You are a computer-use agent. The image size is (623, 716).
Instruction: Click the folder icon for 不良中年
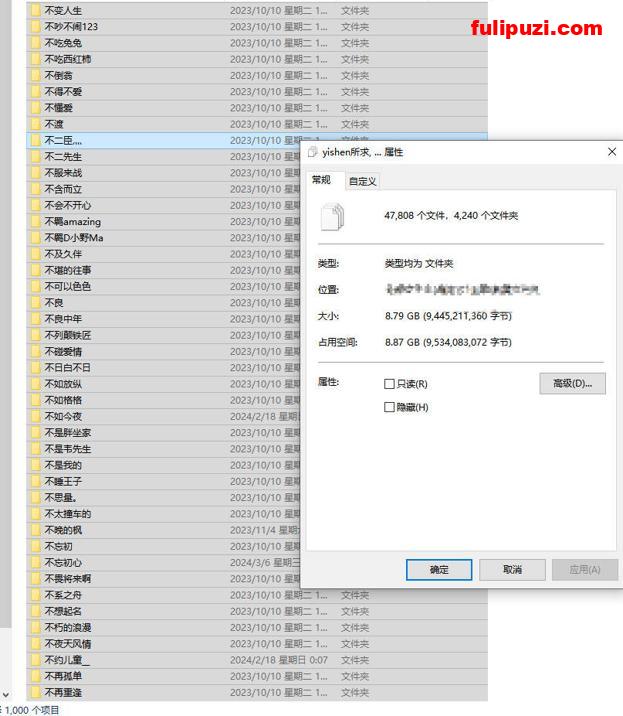[x=35, y=319]
